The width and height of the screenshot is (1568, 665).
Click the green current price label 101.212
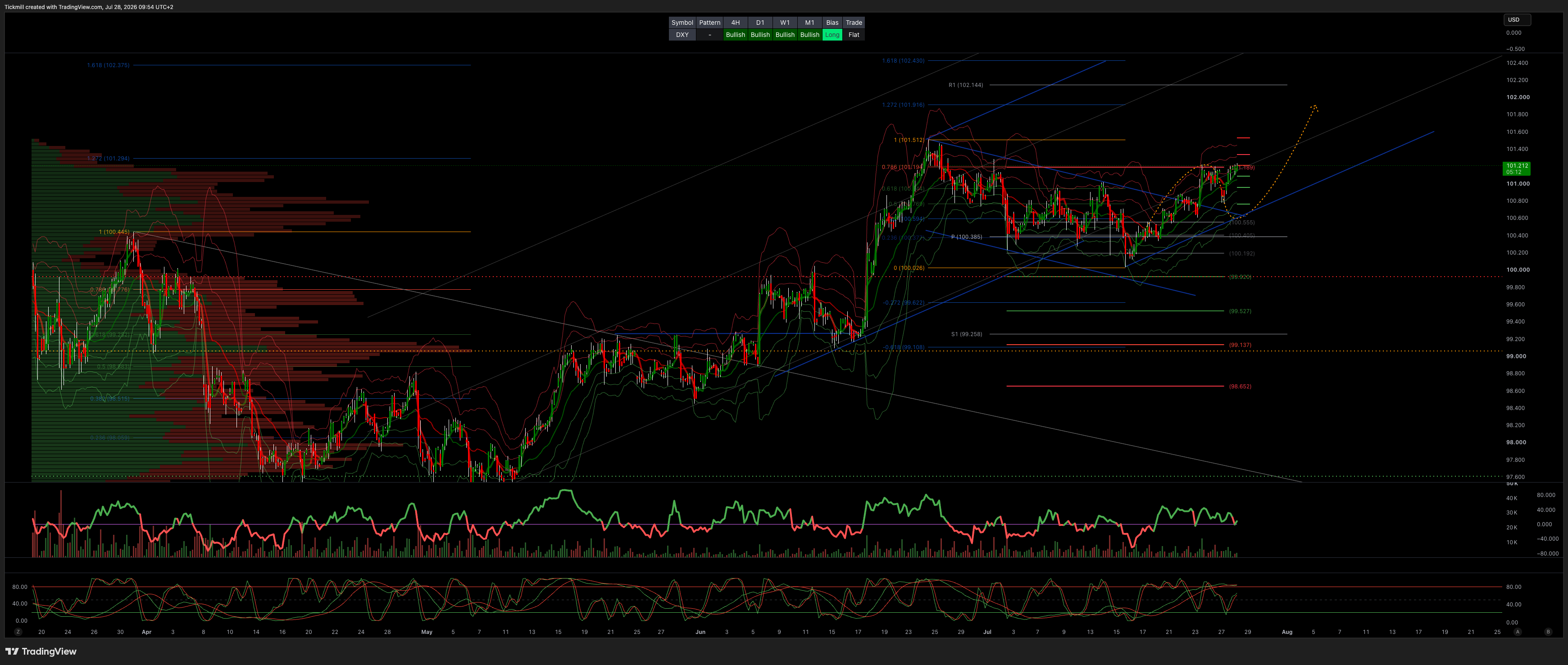tap(1516, 169)
